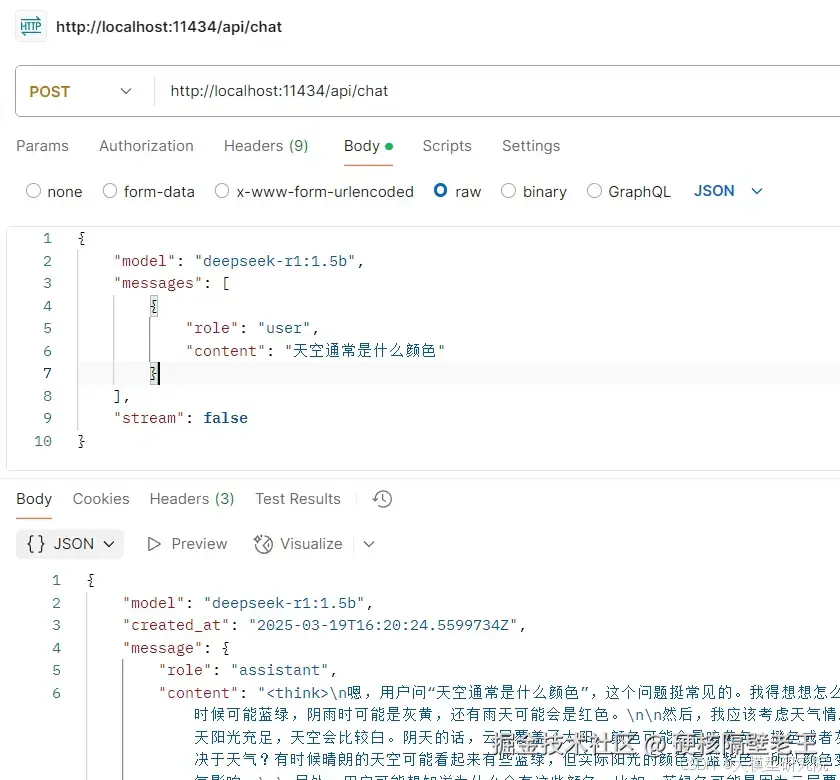The height and width of the screenshot is (780, 840).
Task: Open the response Cookies tab
Action: tap(101, 499)
